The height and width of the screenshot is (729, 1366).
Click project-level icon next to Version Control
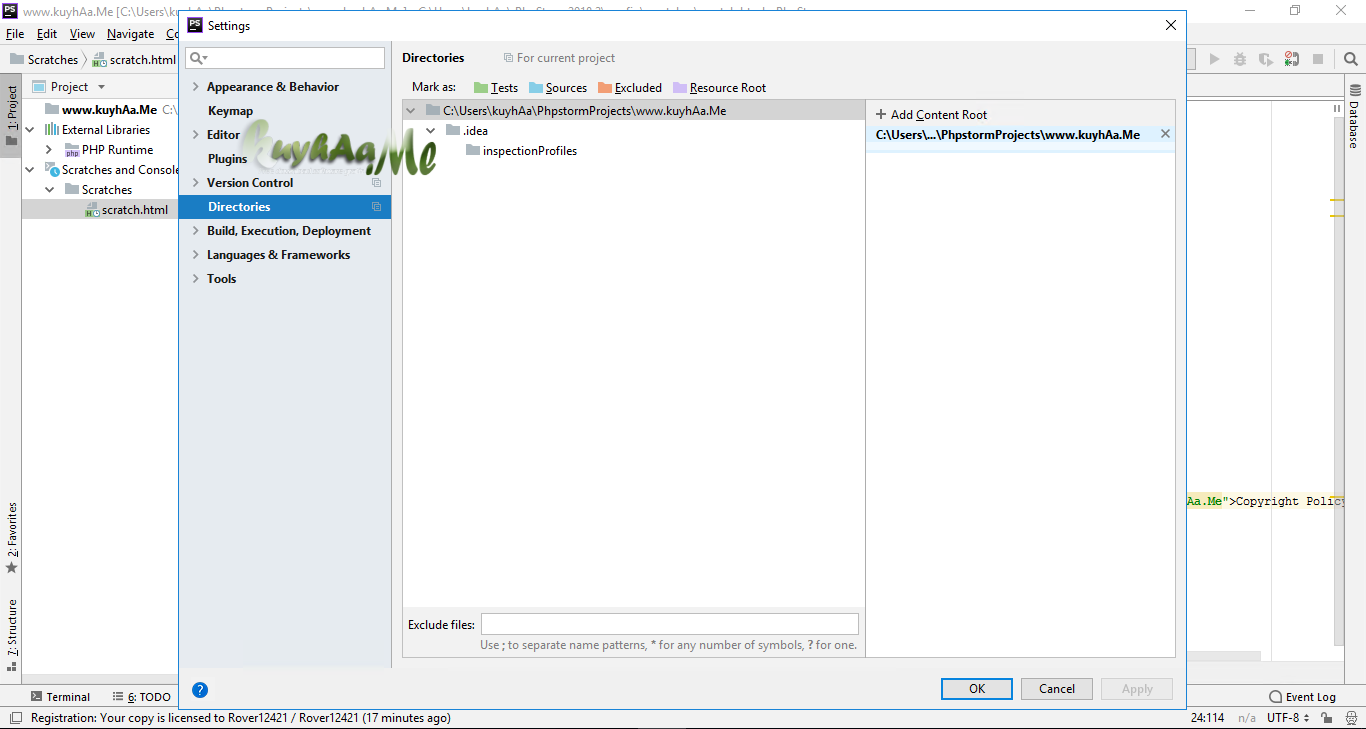tap(376, 183)
